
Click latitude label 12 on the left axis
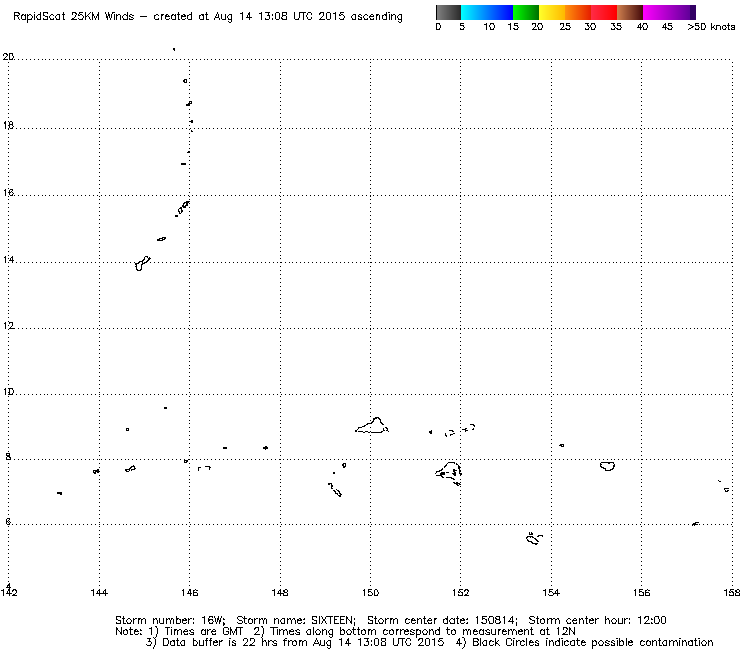[8, 326]
